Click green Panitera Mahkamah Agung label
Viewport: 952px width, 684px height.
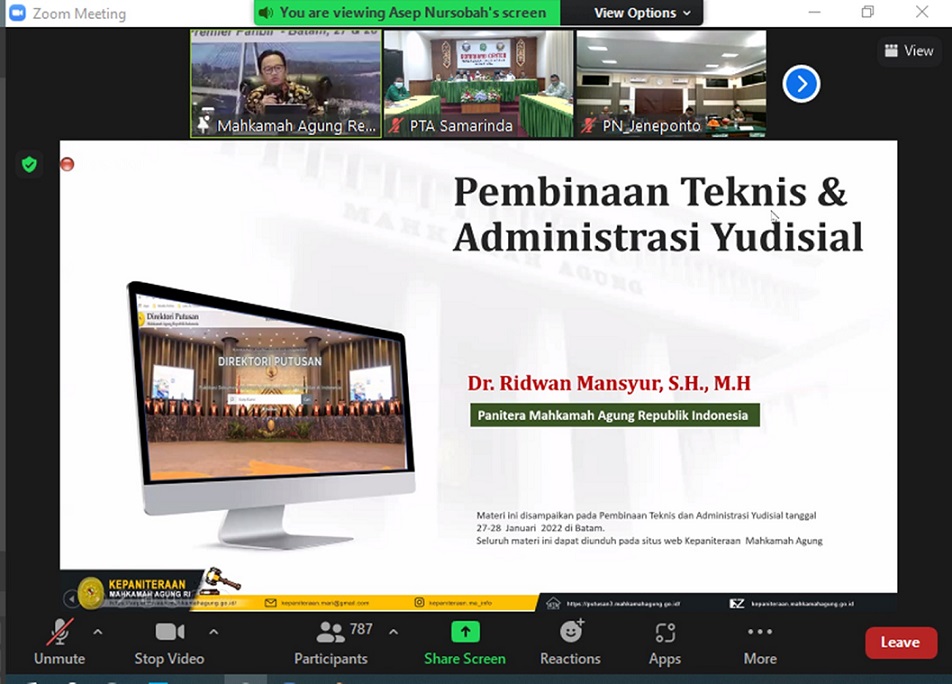coord(614,415)
